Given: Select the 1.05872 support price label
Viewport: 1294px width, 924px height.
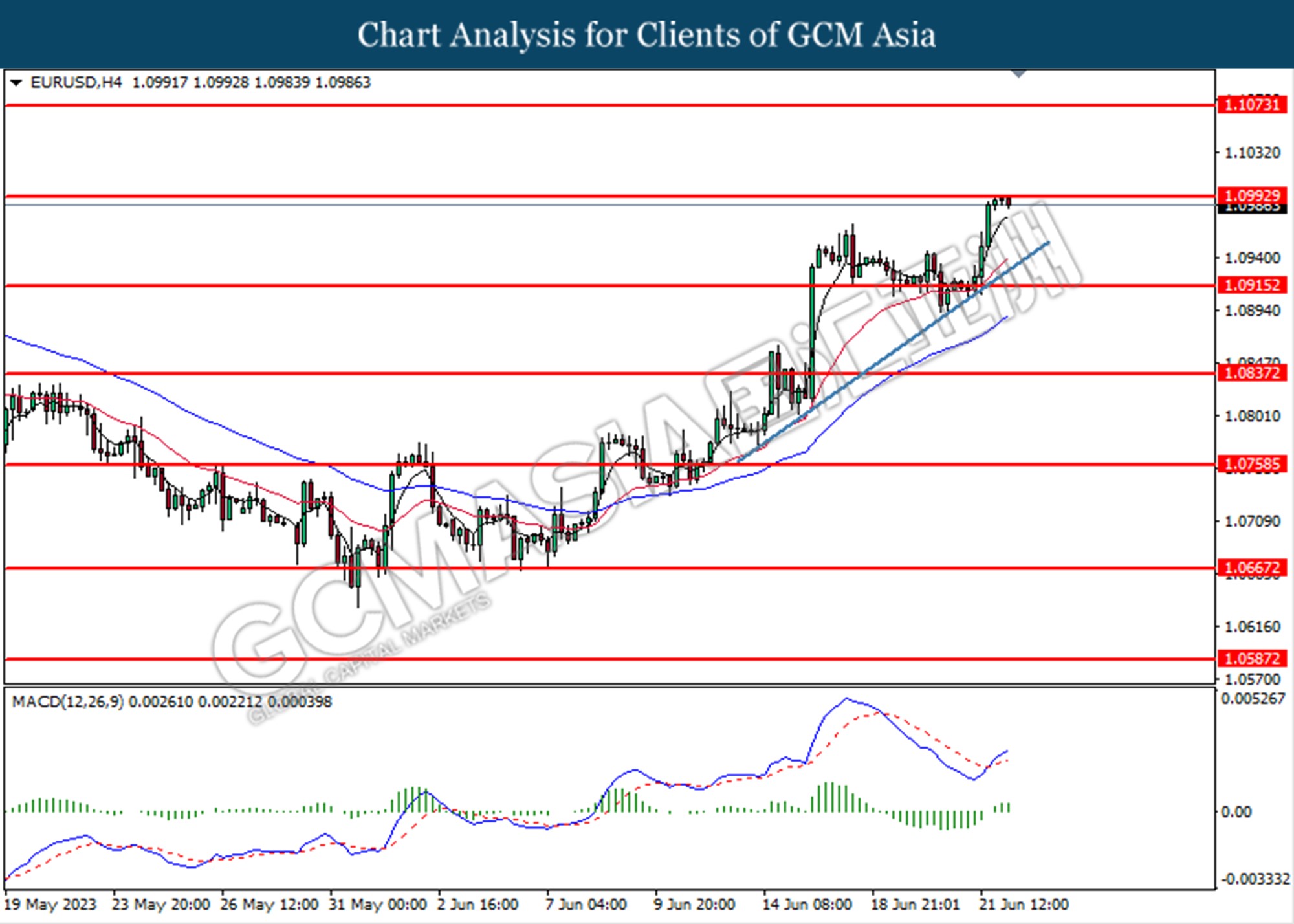Looking at the screenshot, I should click(1252, 658).
